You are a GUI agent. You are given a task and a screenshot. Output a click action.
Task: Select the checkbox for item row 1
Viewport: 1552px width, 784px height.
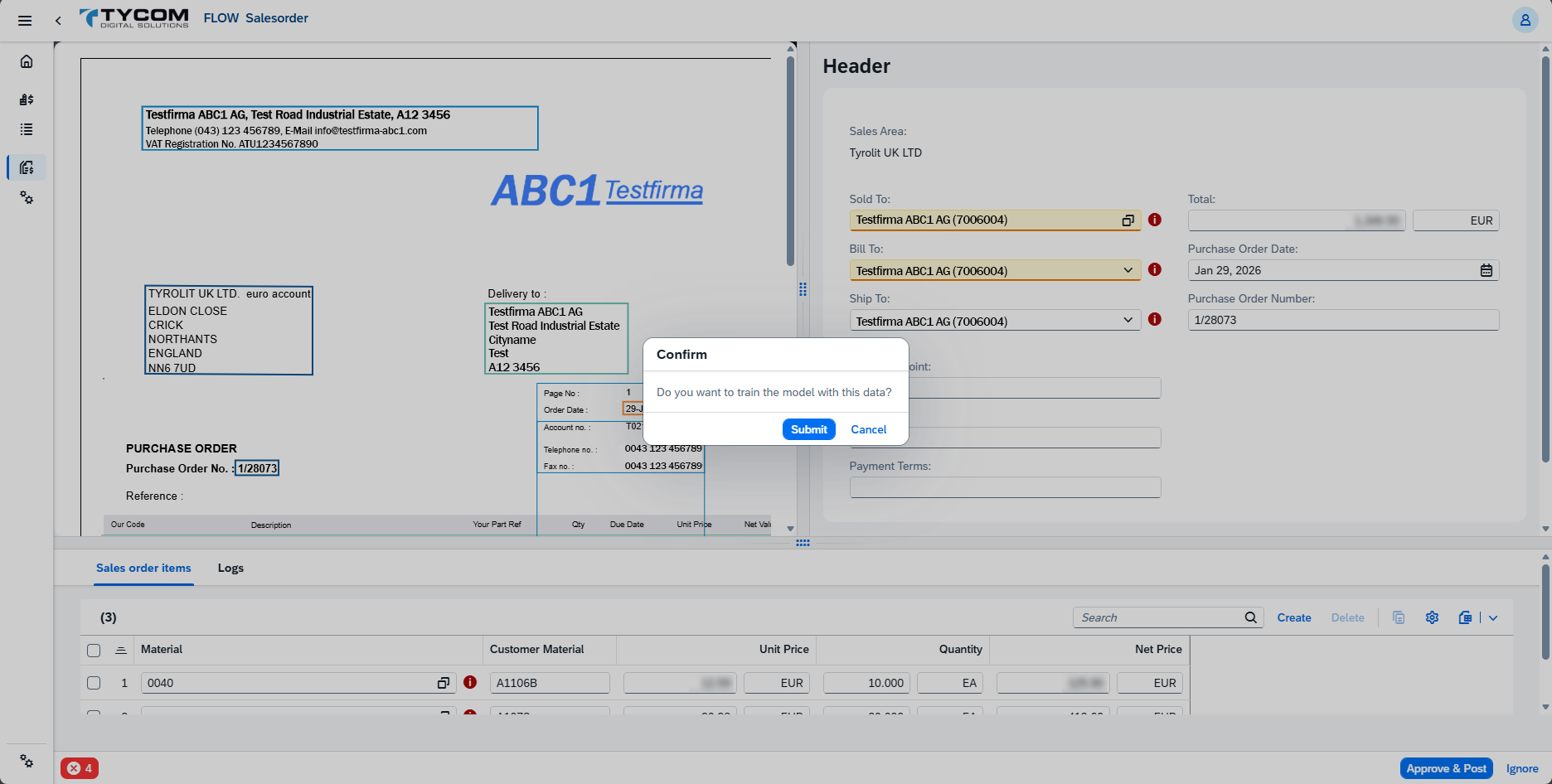pyautogui.click(x=94, y=683)
